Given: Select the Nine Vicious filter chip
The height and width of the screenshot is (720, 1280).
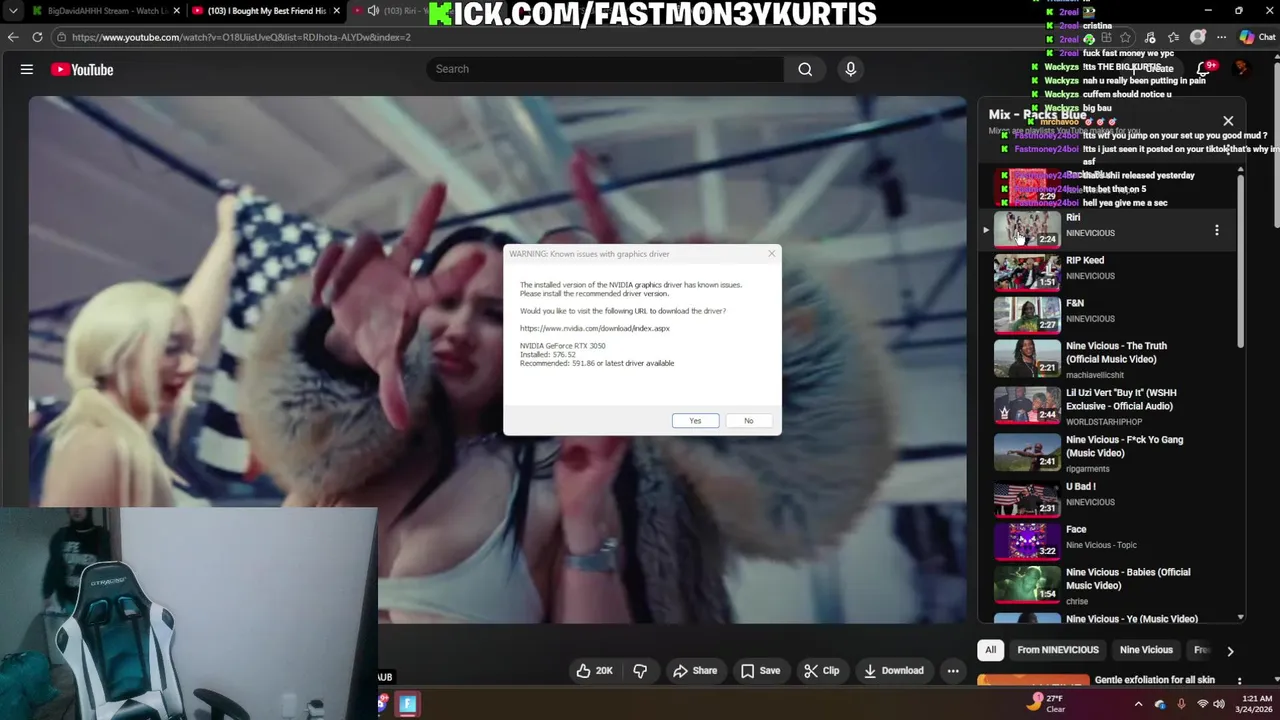Looking at the screenshot, I should coord(1146,650).
